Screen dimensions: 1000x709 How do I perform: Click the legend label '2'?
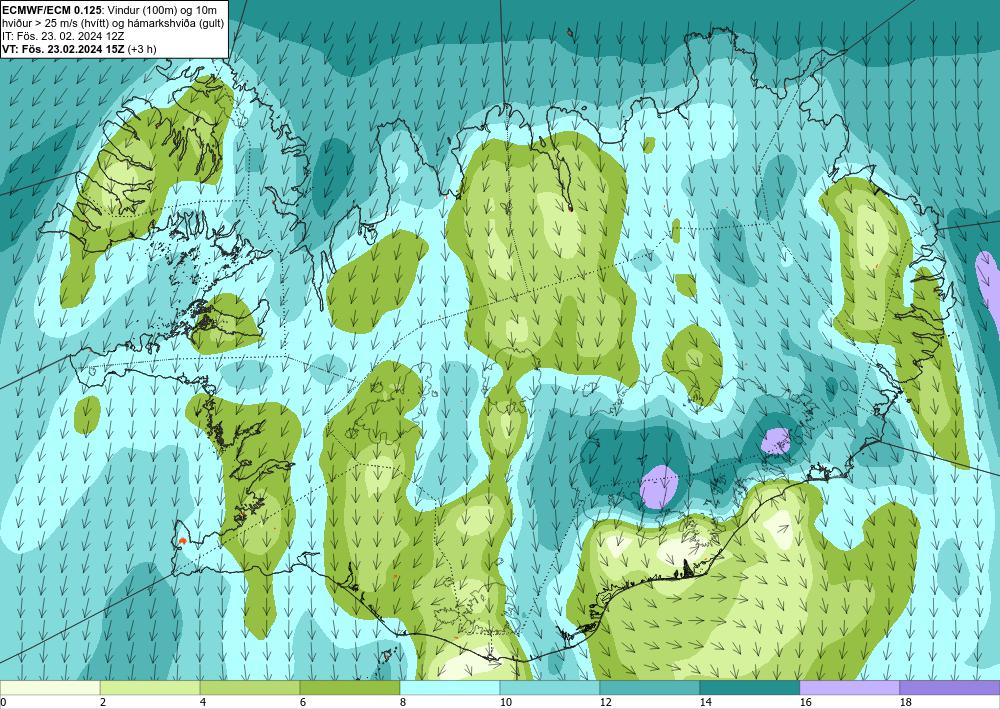point(103,702)
